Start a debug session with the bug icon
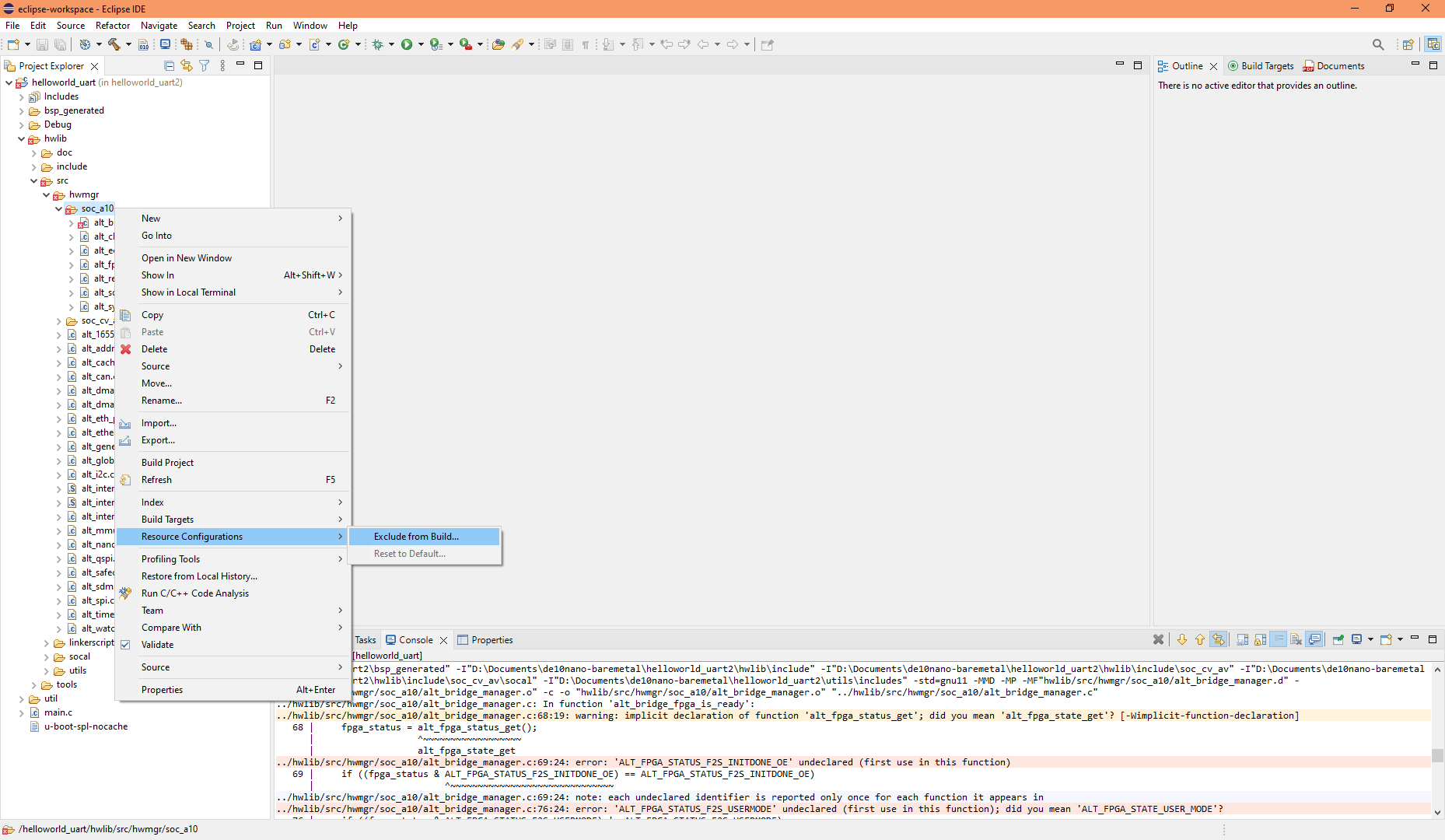Image resolution: width=1445 pixels, height=840 pixels. 378,44
